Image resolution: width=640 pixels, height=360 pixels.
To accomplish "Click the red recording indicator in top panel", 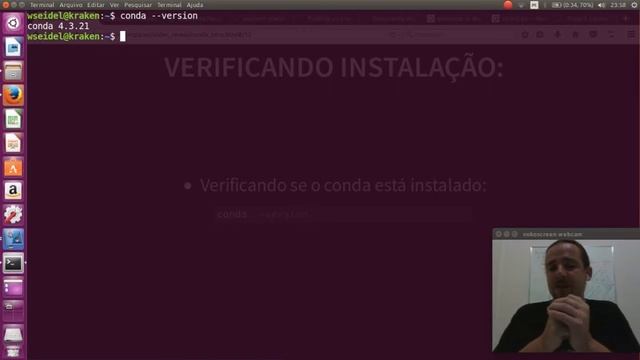I will [508, 5].
